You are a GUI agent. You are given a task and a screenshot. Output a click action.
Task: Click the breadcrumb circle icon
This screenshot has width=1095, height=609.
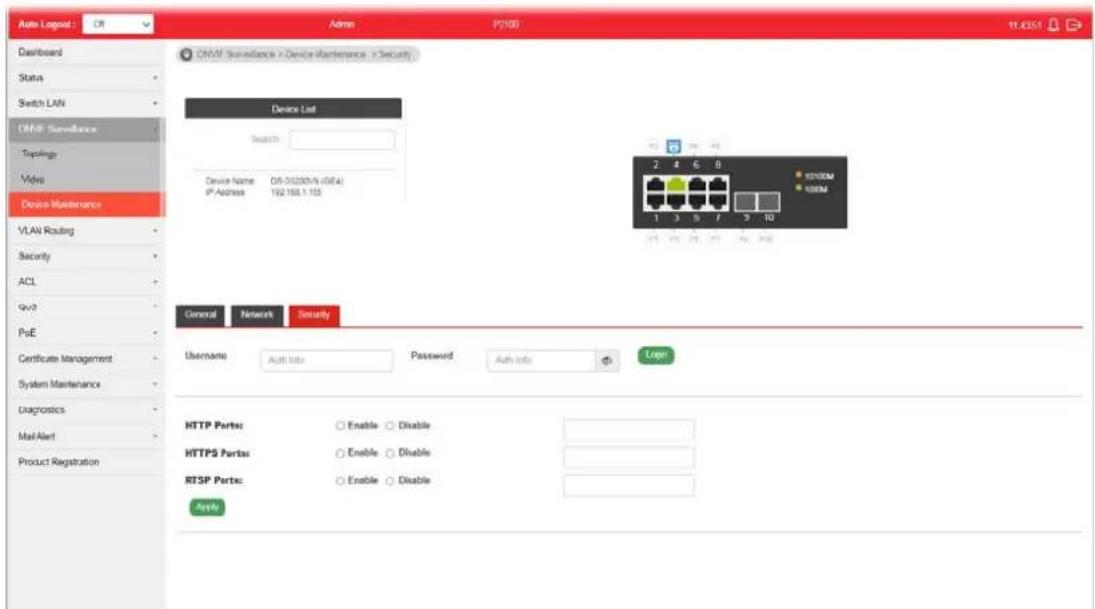point(186,54)
